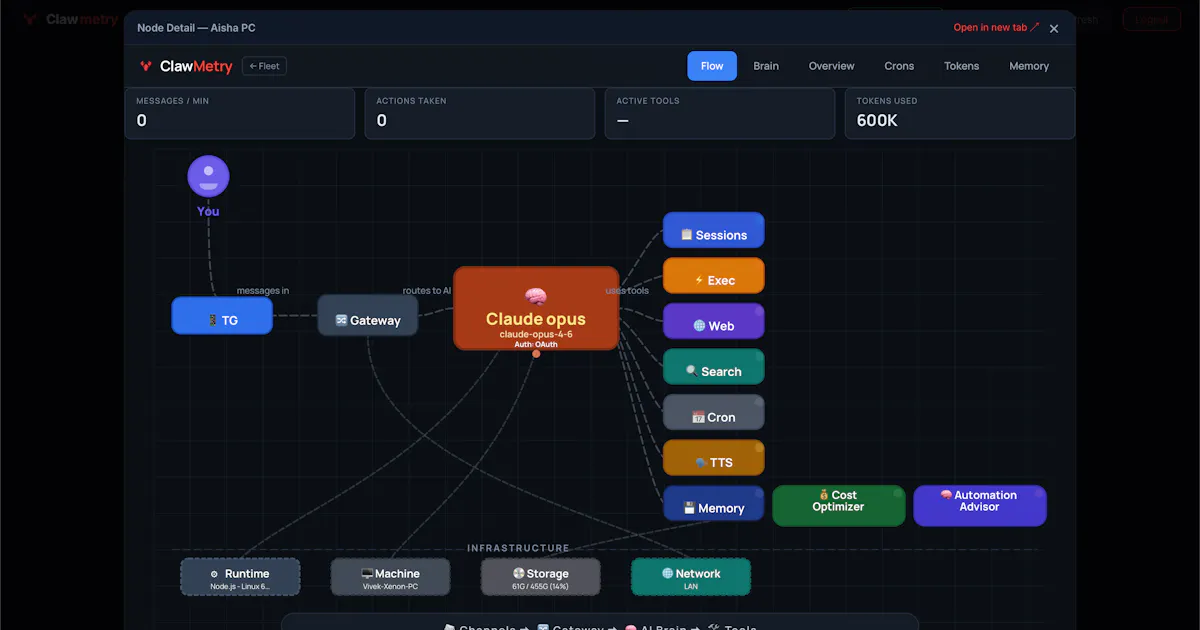Click the Logout button behind the dialog

point(1151,19)
